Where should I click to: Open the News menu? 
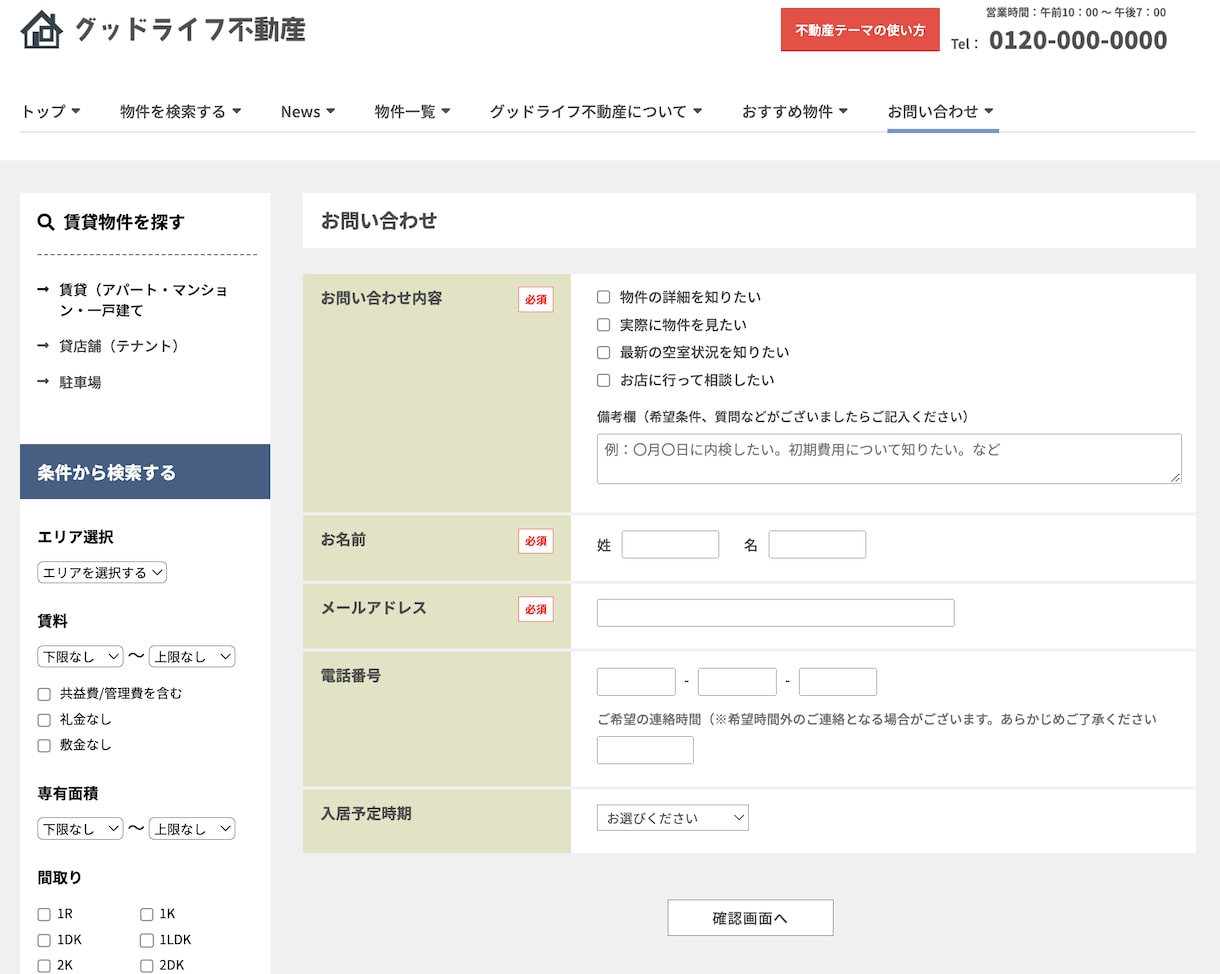pos(308,111)
